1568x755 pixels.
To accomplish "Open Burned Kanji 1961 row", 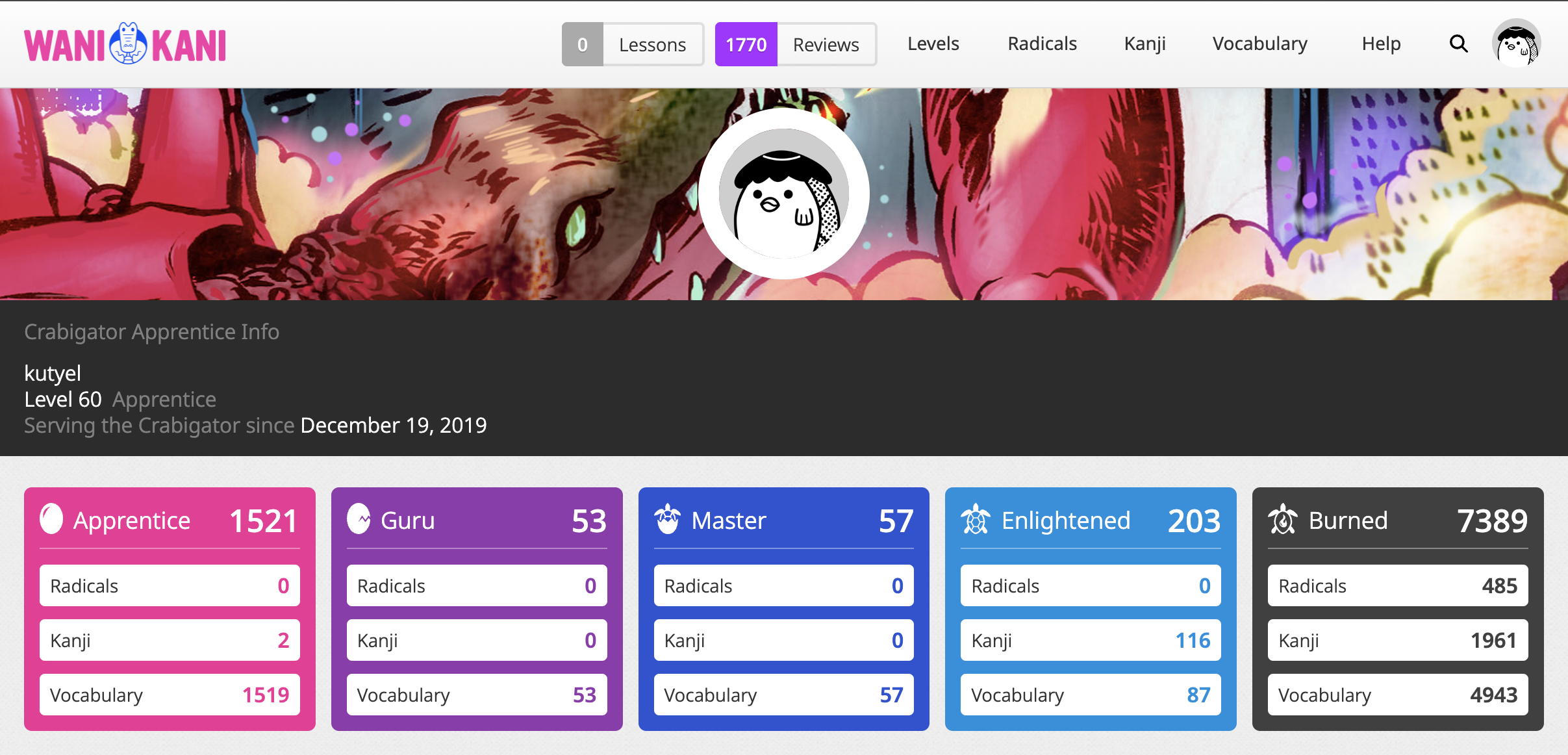I will pos(1397,640).
